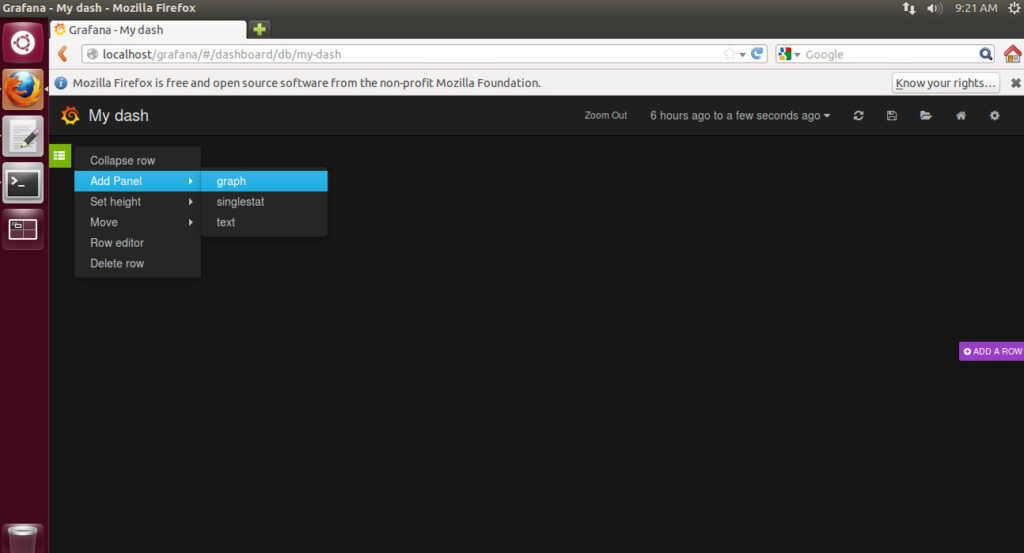This screenshot has width=1024, height=553.
Task: Expand the Set height submenu arrow
Action: click(190, 202)
